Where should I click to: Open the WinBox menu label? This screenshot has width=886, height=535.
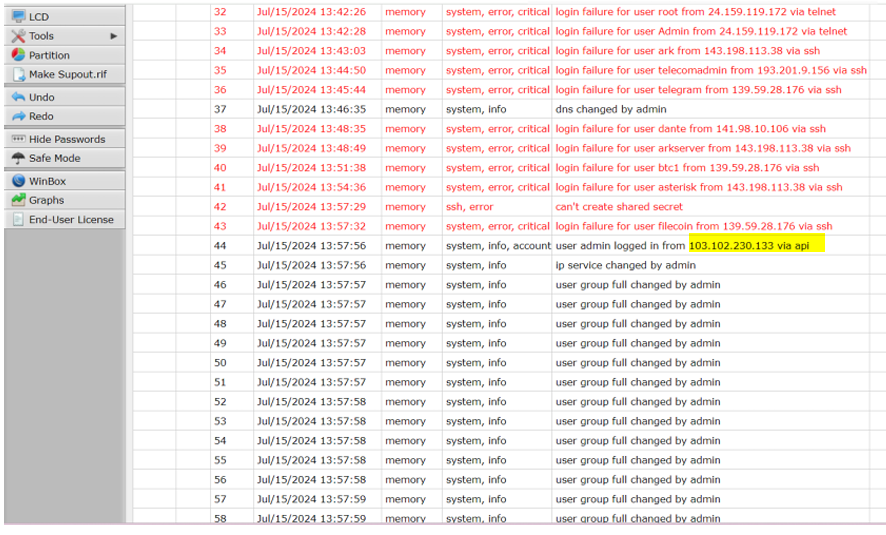point(47,181)
